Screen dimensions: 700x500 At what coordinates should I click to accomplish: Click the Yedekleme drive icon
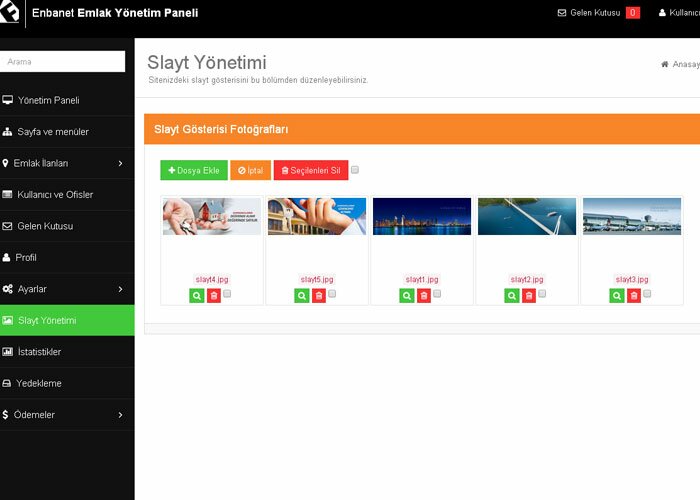[x=7, y=383]
